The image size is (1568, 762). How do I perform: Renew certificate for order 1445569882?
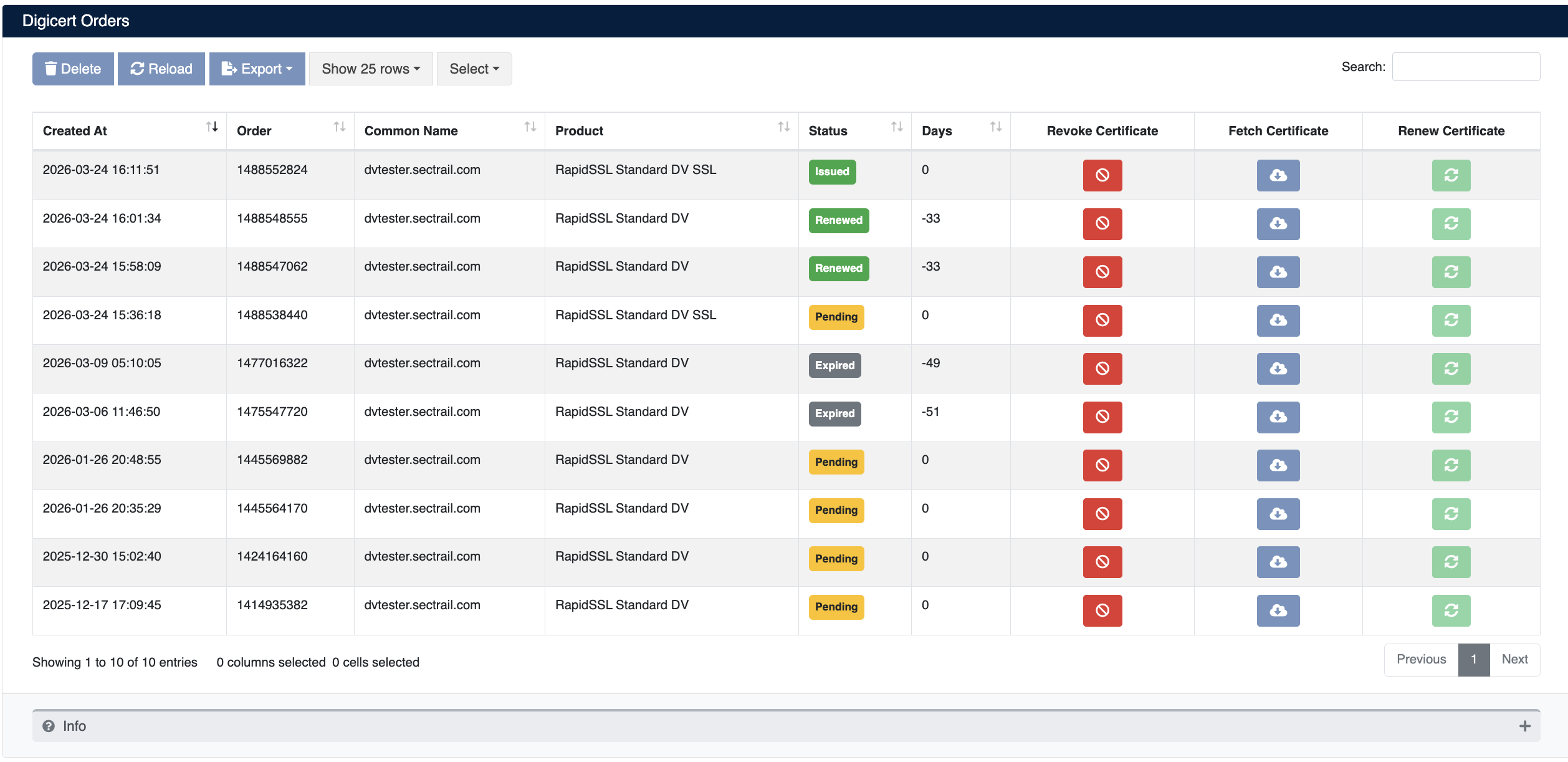coord(1451,465)
